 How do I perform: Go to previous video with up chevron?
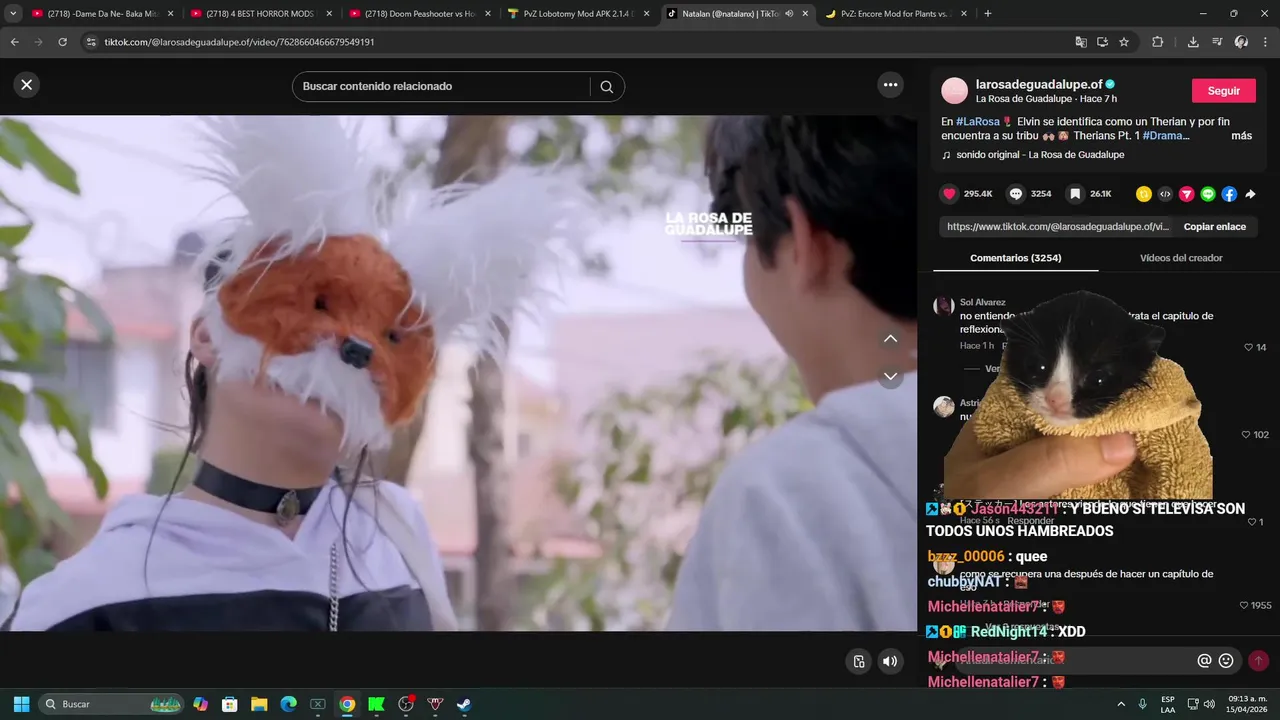tap(890, 339)
